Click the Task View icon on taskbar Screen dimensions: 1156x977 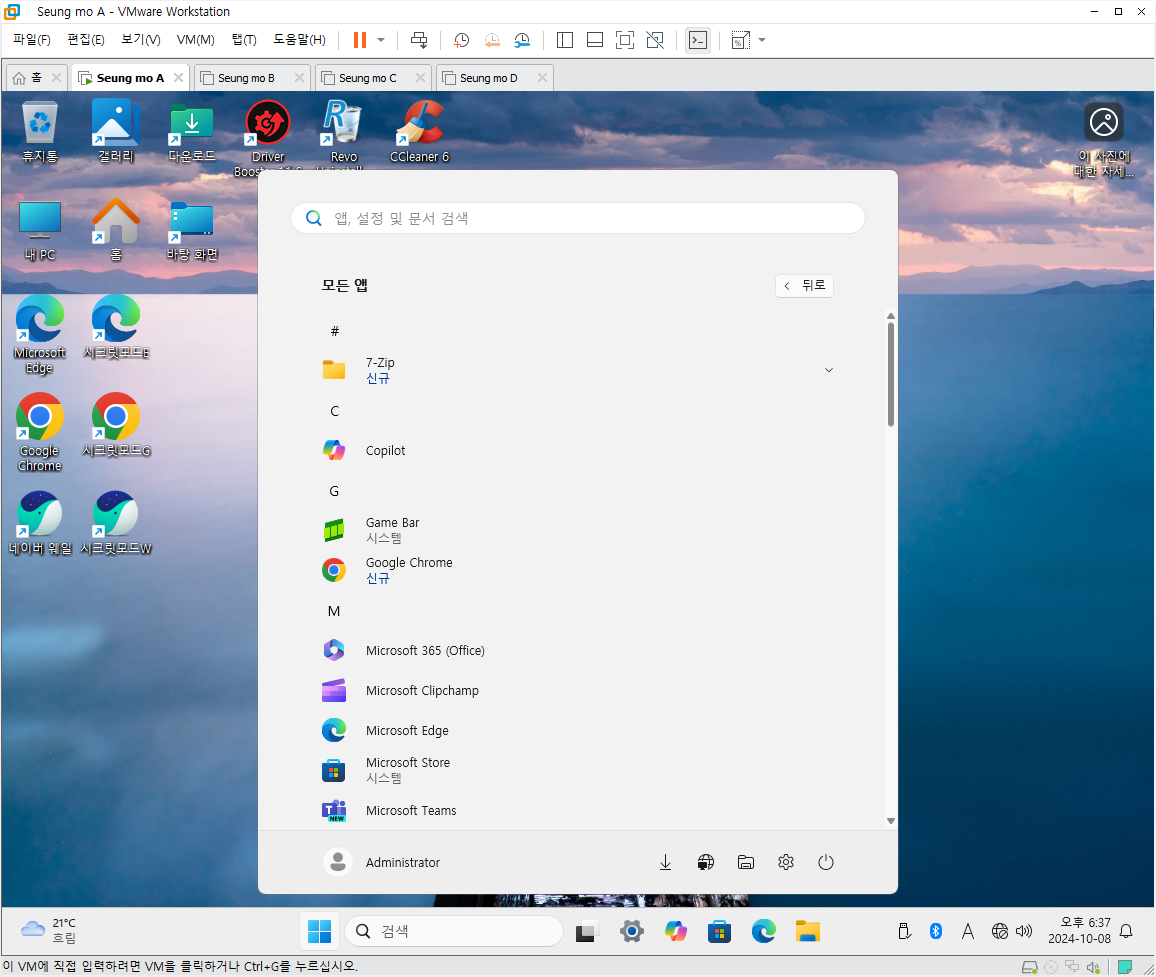[x=587, y=931]
